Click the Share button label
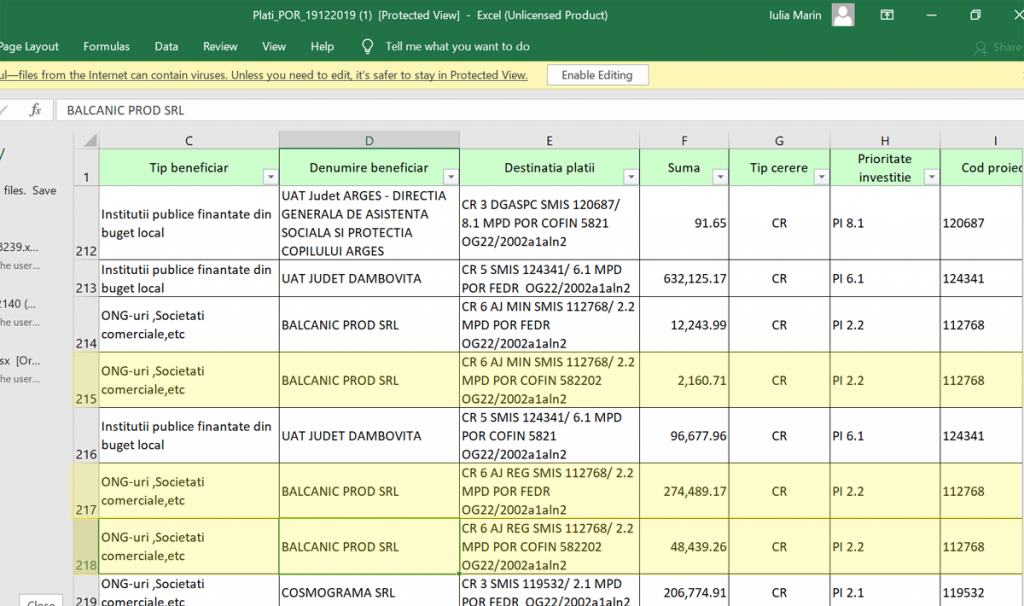The image size is (1024, 606). (x=1007, y=47)
